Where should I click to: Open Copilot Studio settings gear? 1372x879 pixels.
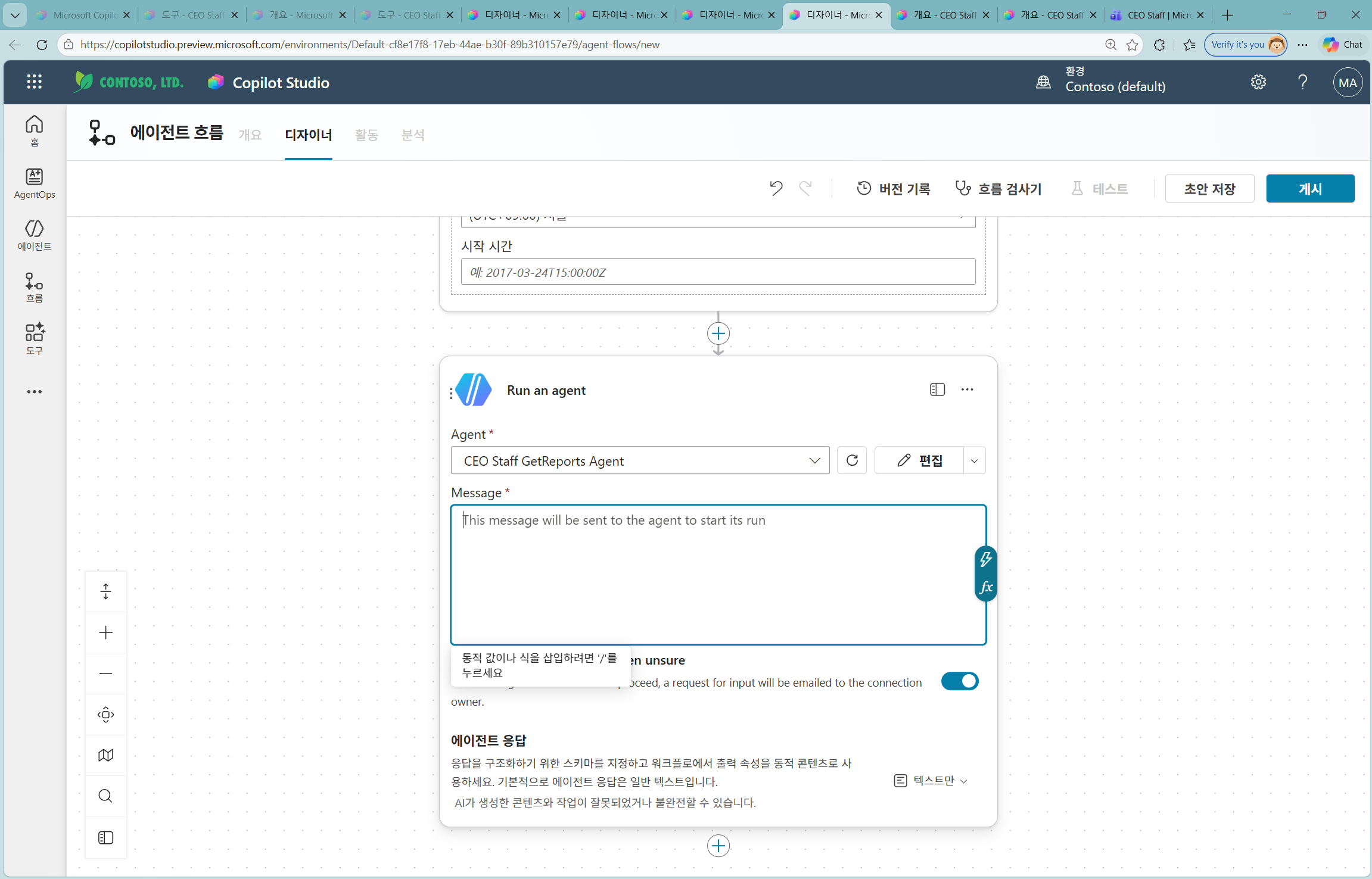tap(1258, 82)
